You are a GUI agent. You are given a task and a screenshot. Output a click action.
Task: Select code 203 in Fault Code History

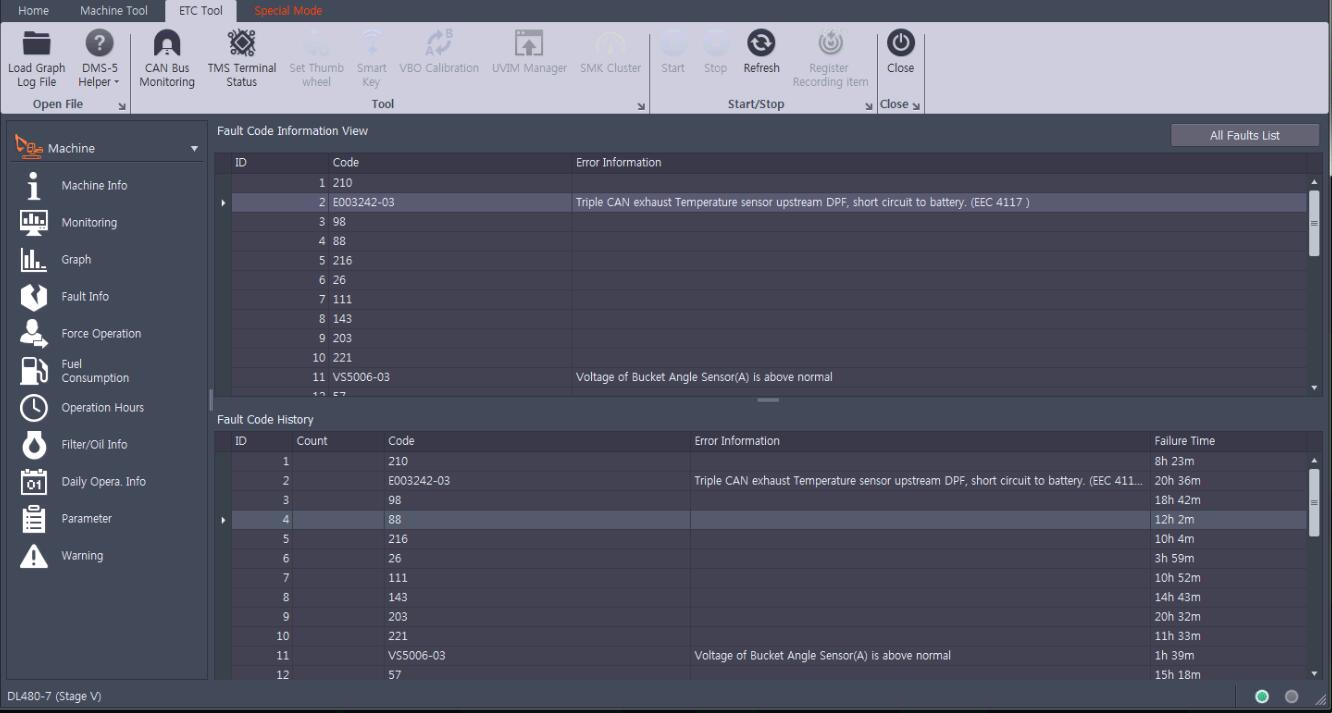point(769,616)
